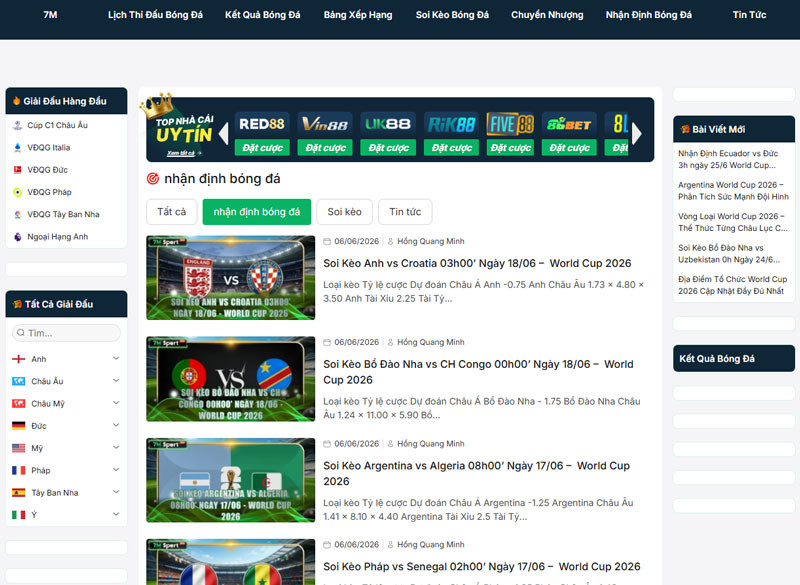Screen dimensions: 800x585
Task: Click the VĐQG Italia league icon
Action: click(17, 147)
